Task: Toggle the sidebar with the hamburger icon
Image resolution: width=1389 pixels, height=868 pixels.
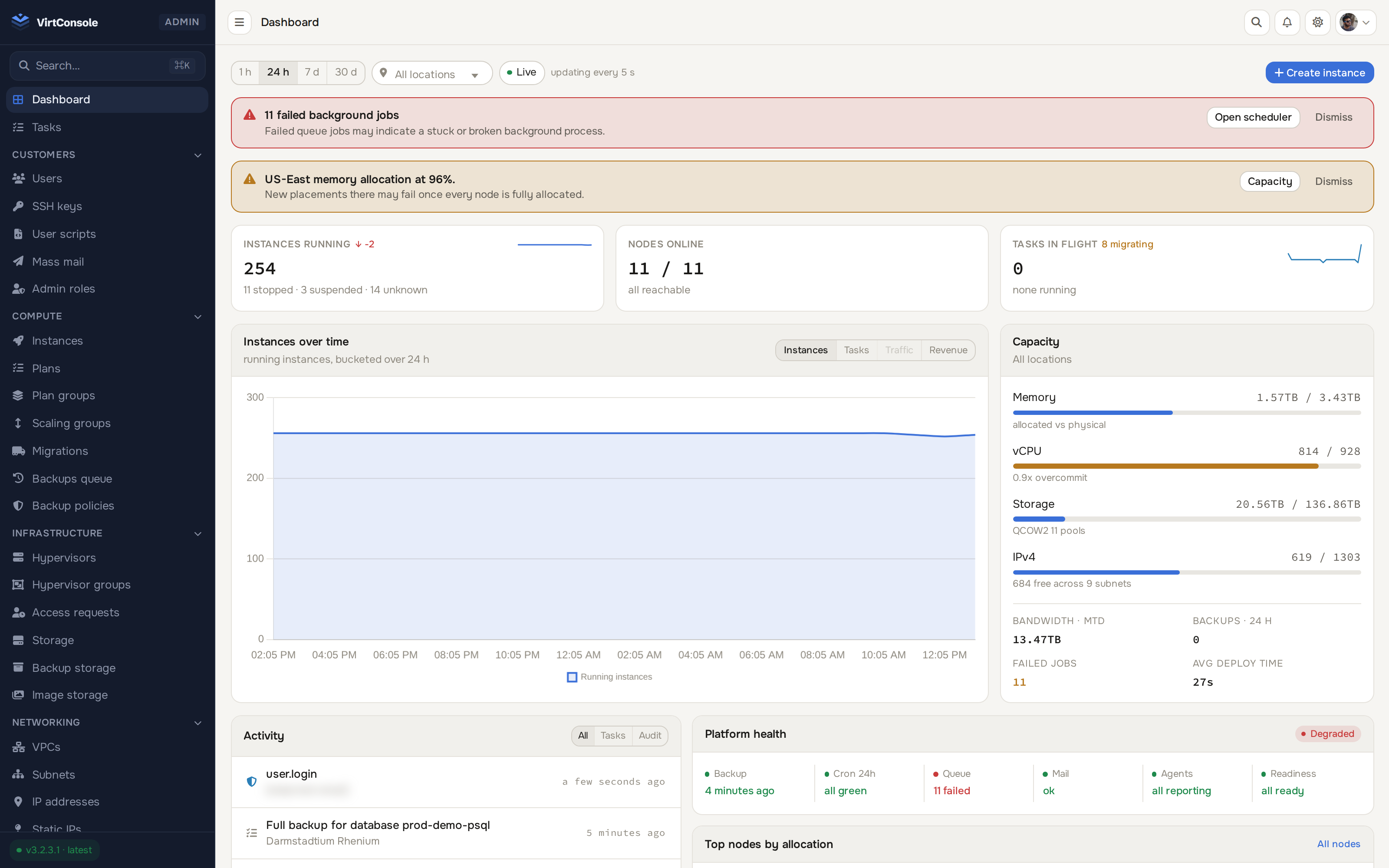Action: (x=239, y=23)
